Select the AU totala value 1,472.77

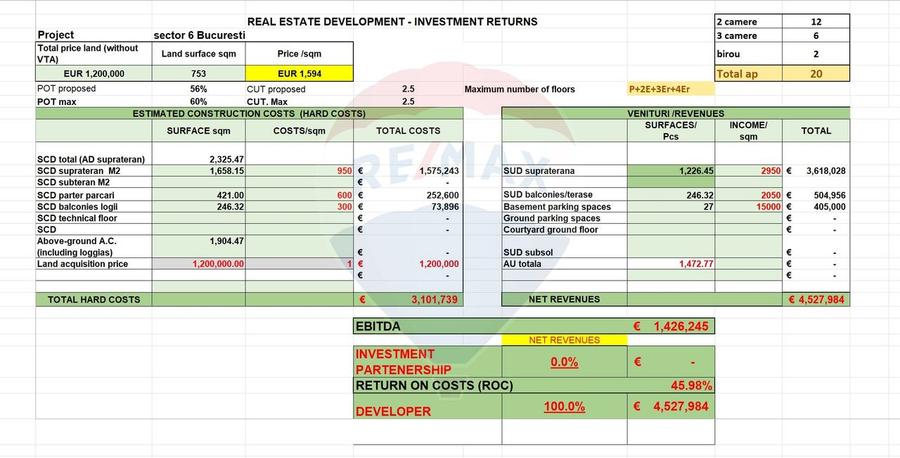click(671, 264)
